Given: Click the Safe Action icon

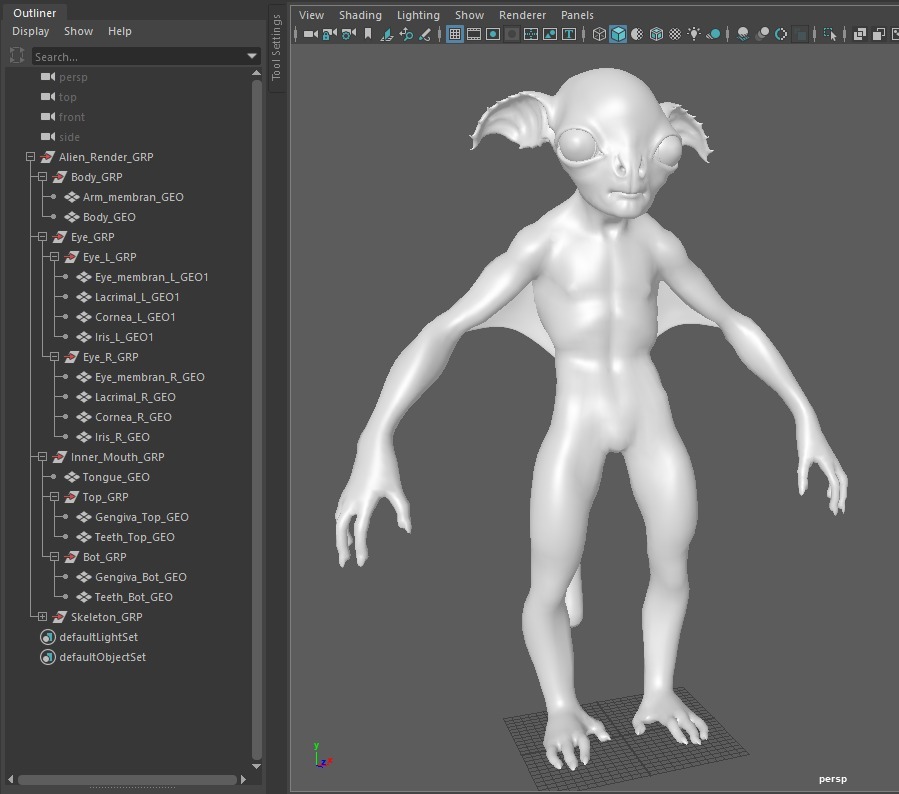Looking at the screenshot, I should (550, 34).
